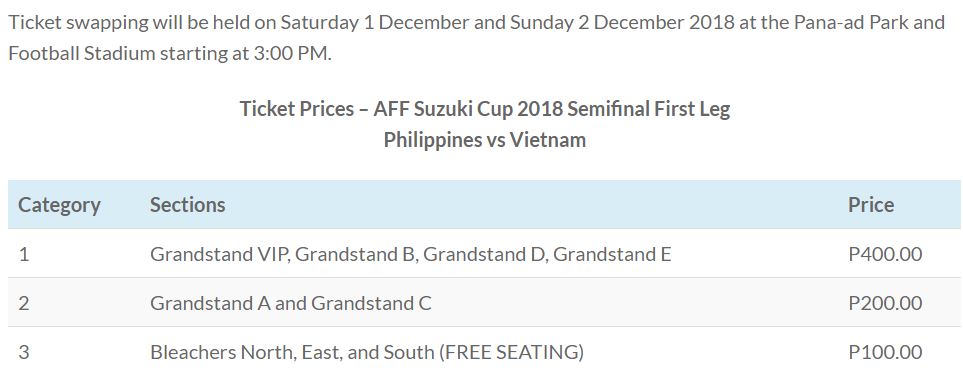Select the P100.00 price cell
Screen dimensions: 963x372
tap(885, 352)
